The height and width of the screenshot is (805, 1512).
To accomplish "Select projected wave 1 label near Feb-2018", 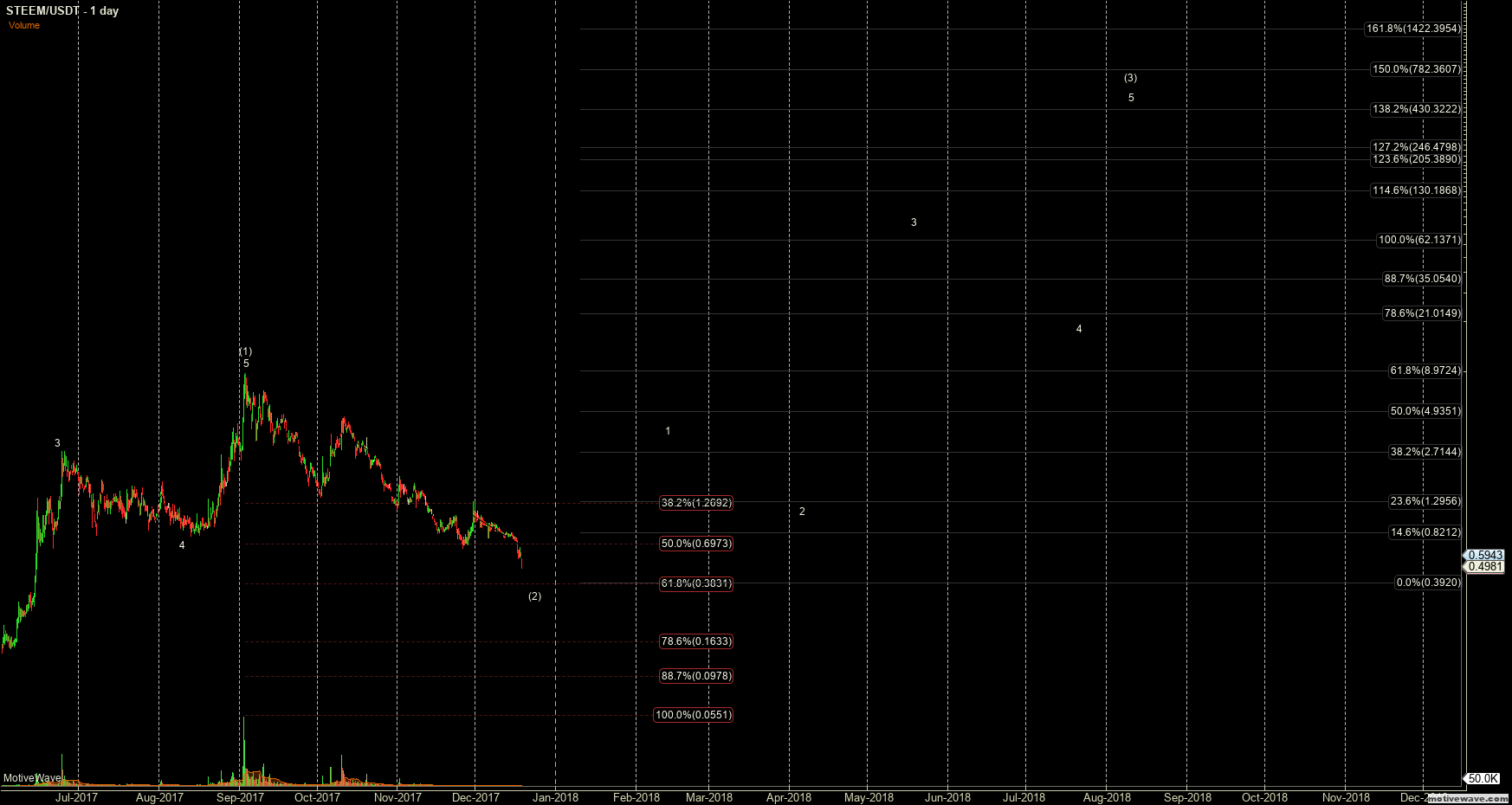I will pos(668,431).
